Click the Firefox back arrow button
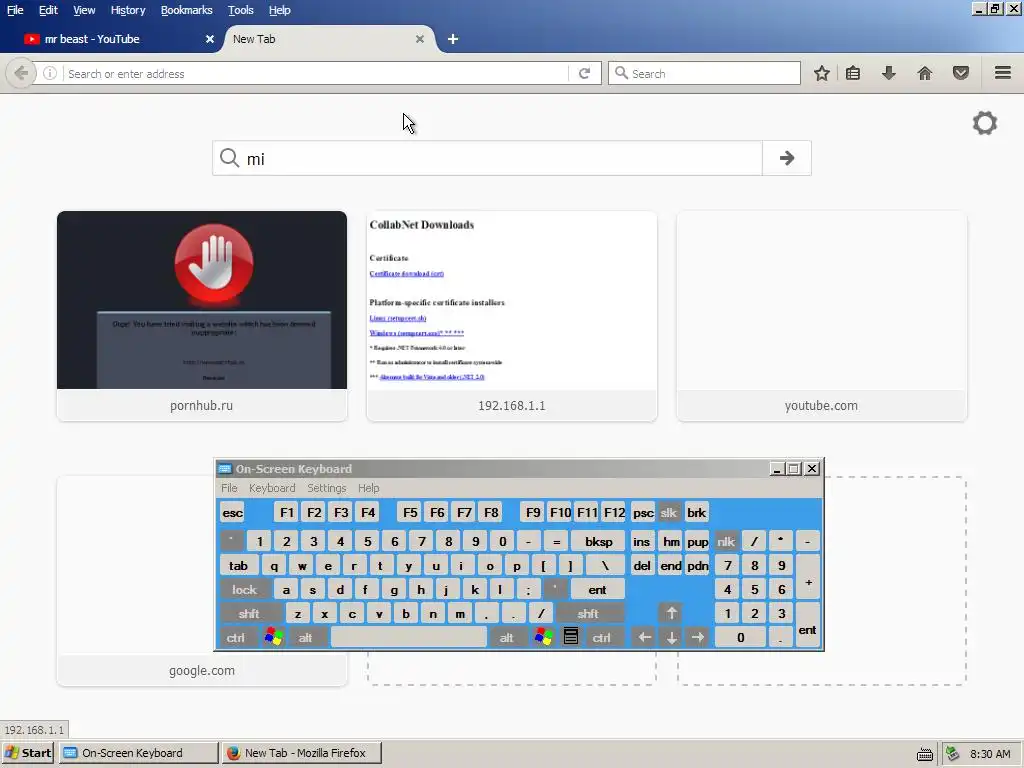The width and height of the screenshot is (1024, 768). coord(21,73)
